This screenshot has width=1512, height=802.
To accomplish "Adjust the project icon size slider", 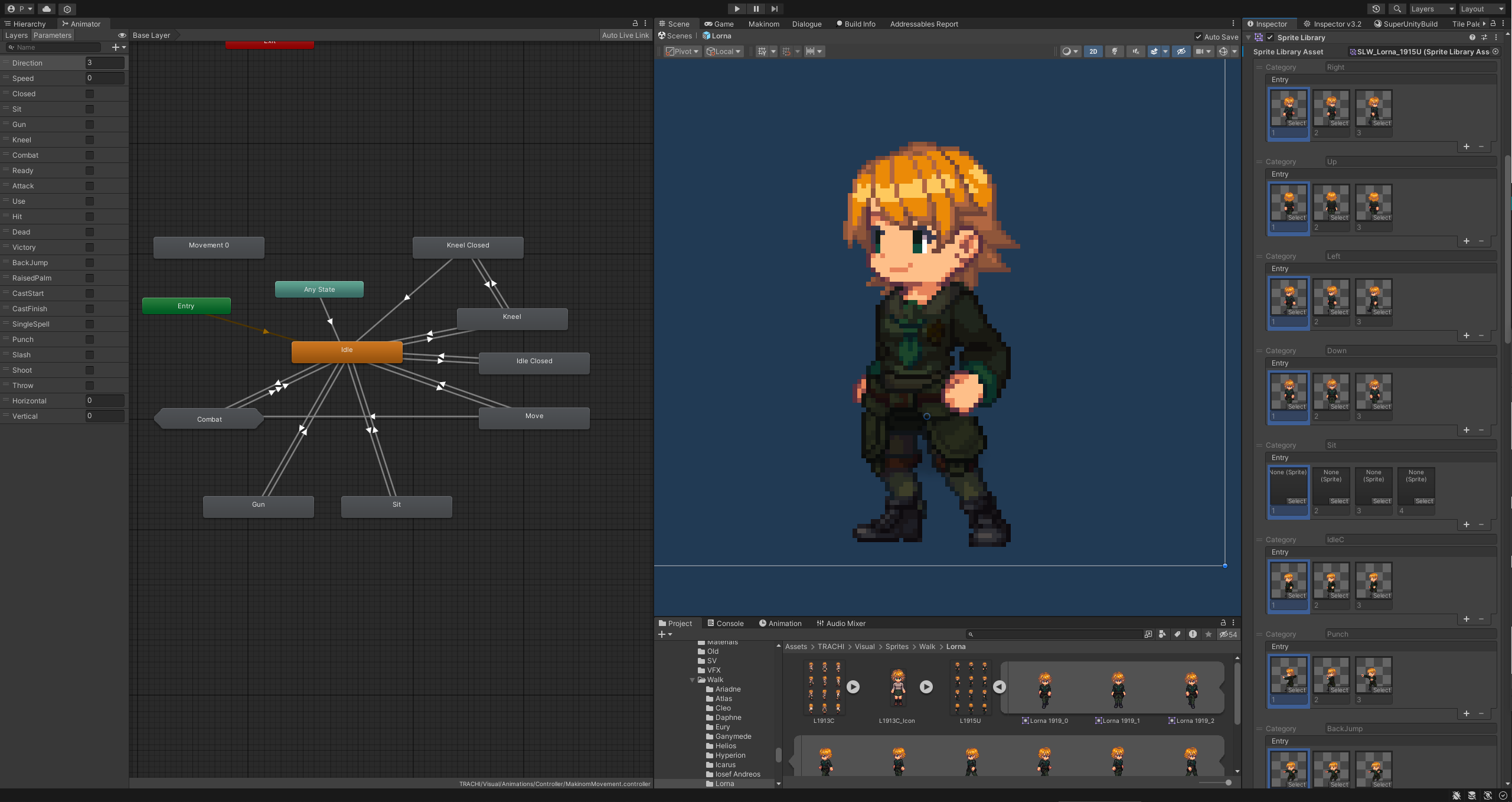I will (1228, 783).
